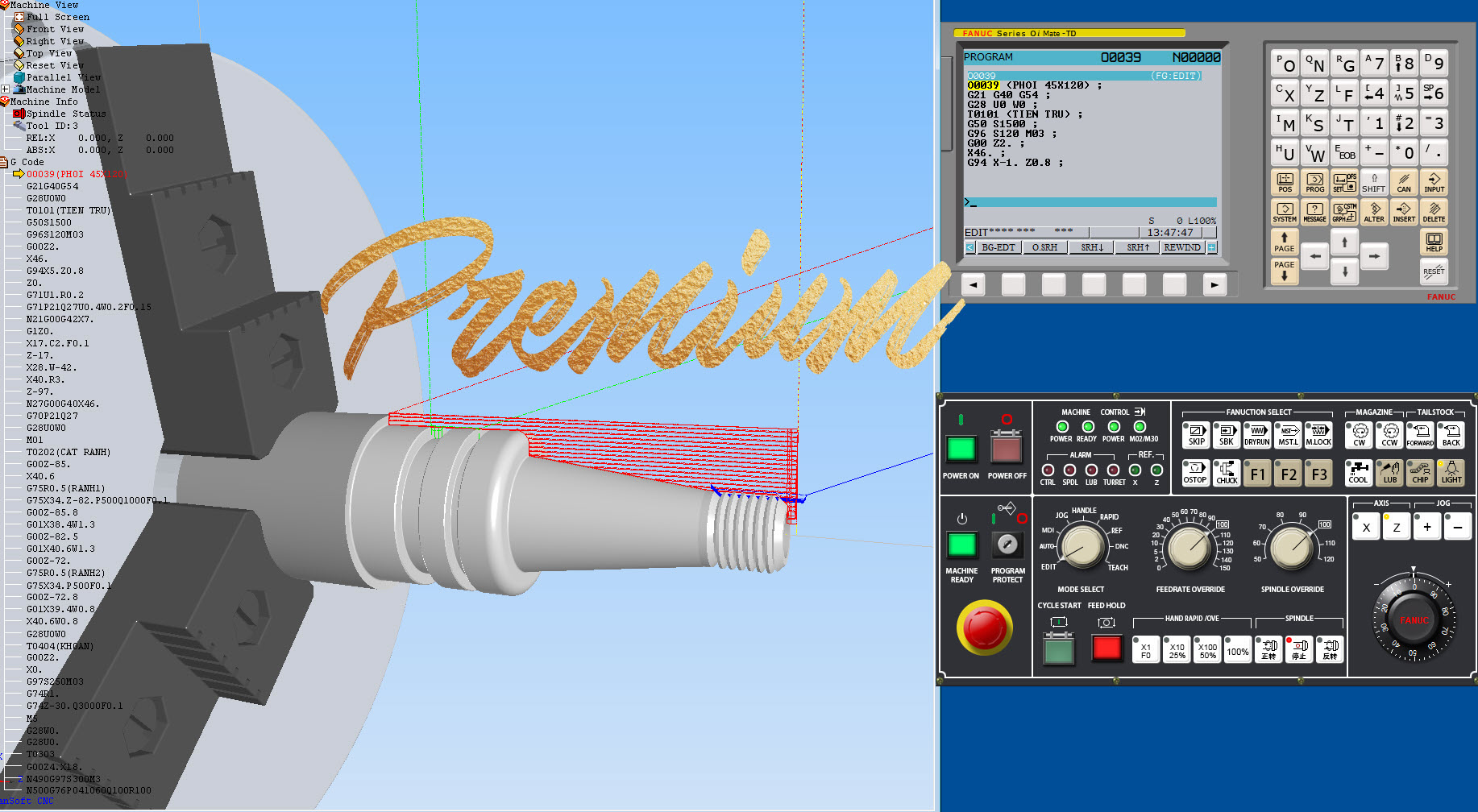Click the CHUCK function button
Viewport: 1478px width, 812px height.
tap(1226, 472)
